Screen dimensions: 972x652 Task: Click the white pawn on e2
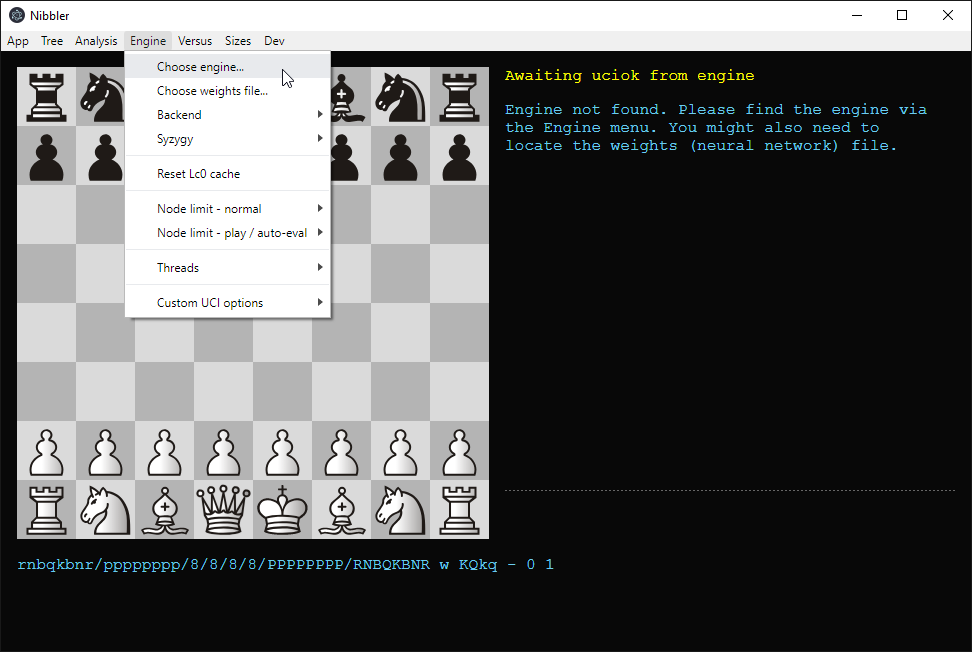point(283,451)
